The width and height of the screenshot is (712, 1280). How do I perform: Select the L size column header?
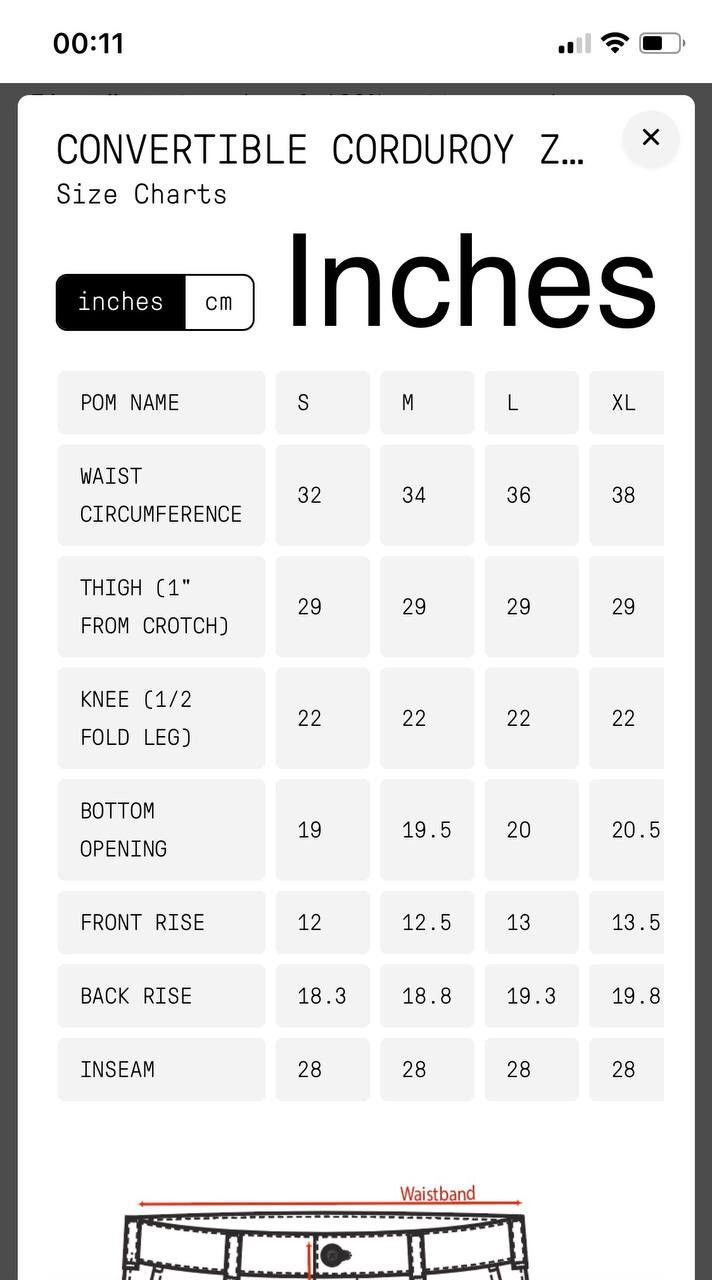click(x=531, y=403)
